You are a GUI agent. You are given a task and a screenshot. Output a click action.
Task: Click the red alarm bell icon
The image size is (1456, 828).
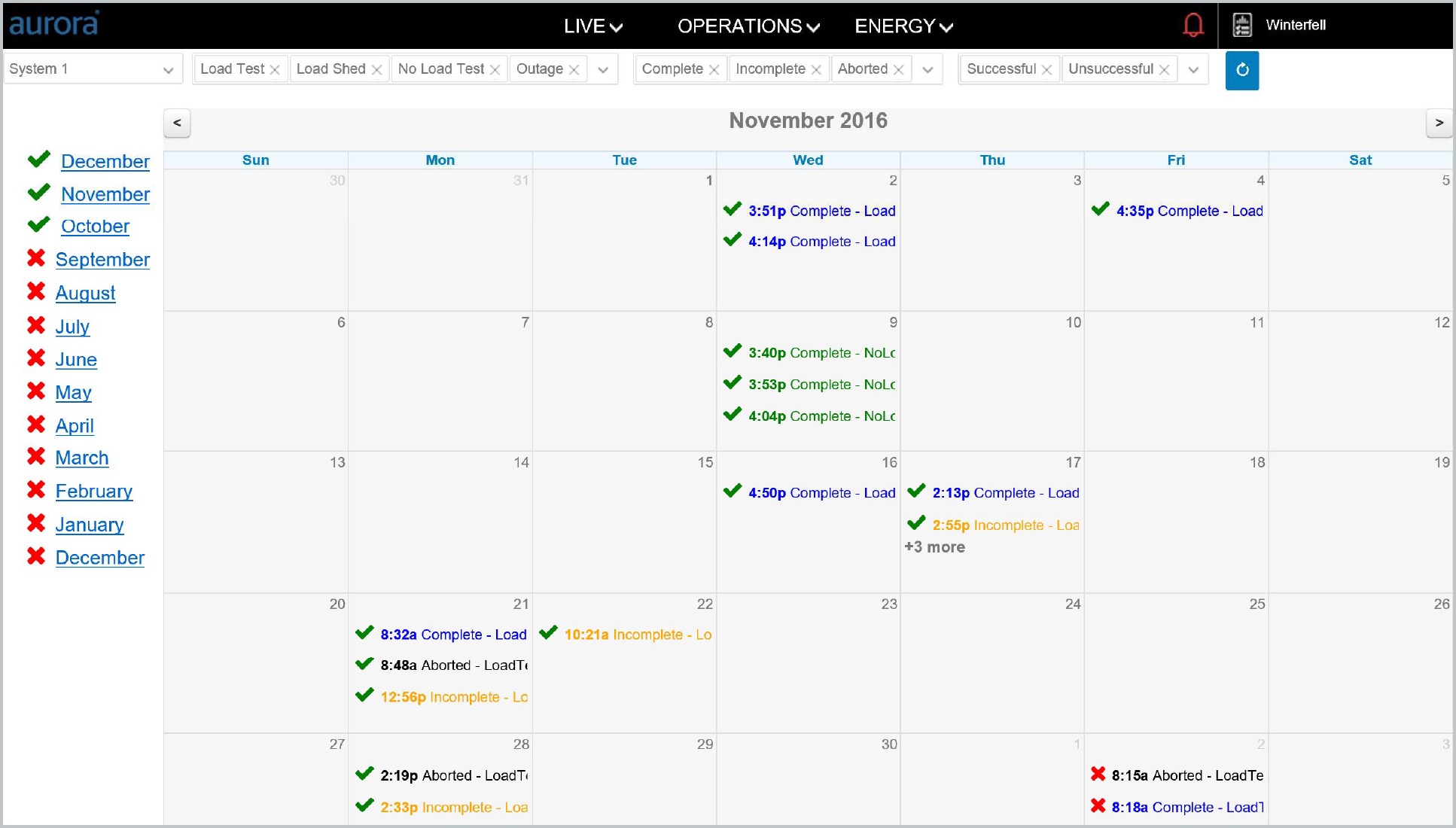point(1193,26)
